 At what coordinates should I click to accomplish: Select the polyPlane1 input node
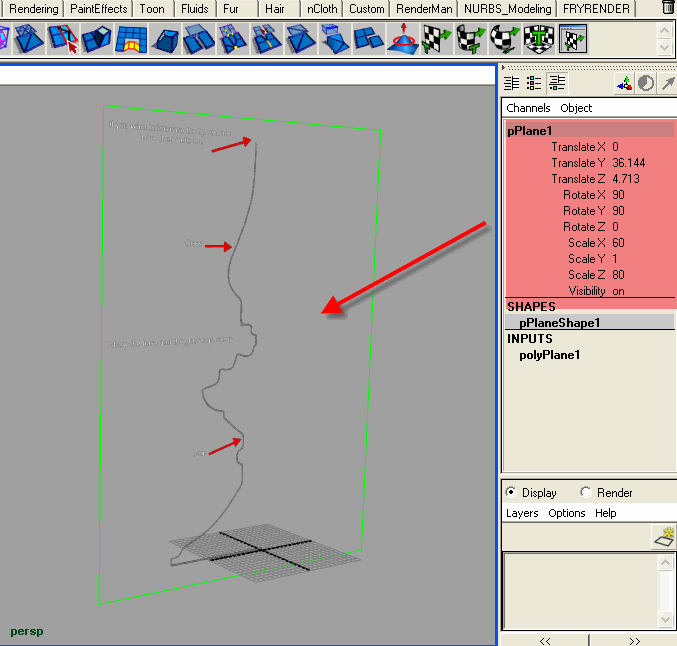549,355
